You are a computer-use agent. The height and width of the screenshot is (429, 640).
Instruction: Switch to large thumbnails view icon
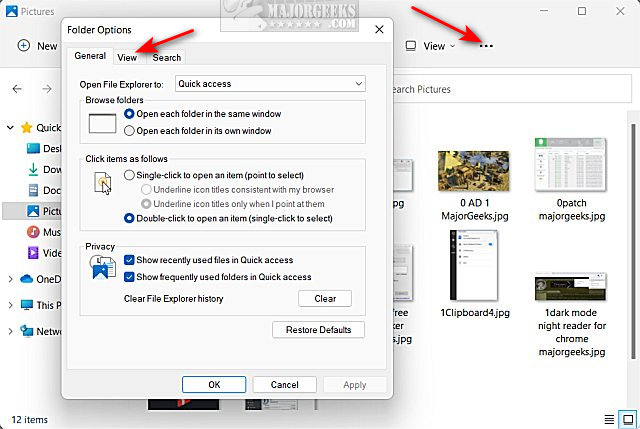click(x=627, y=419)
